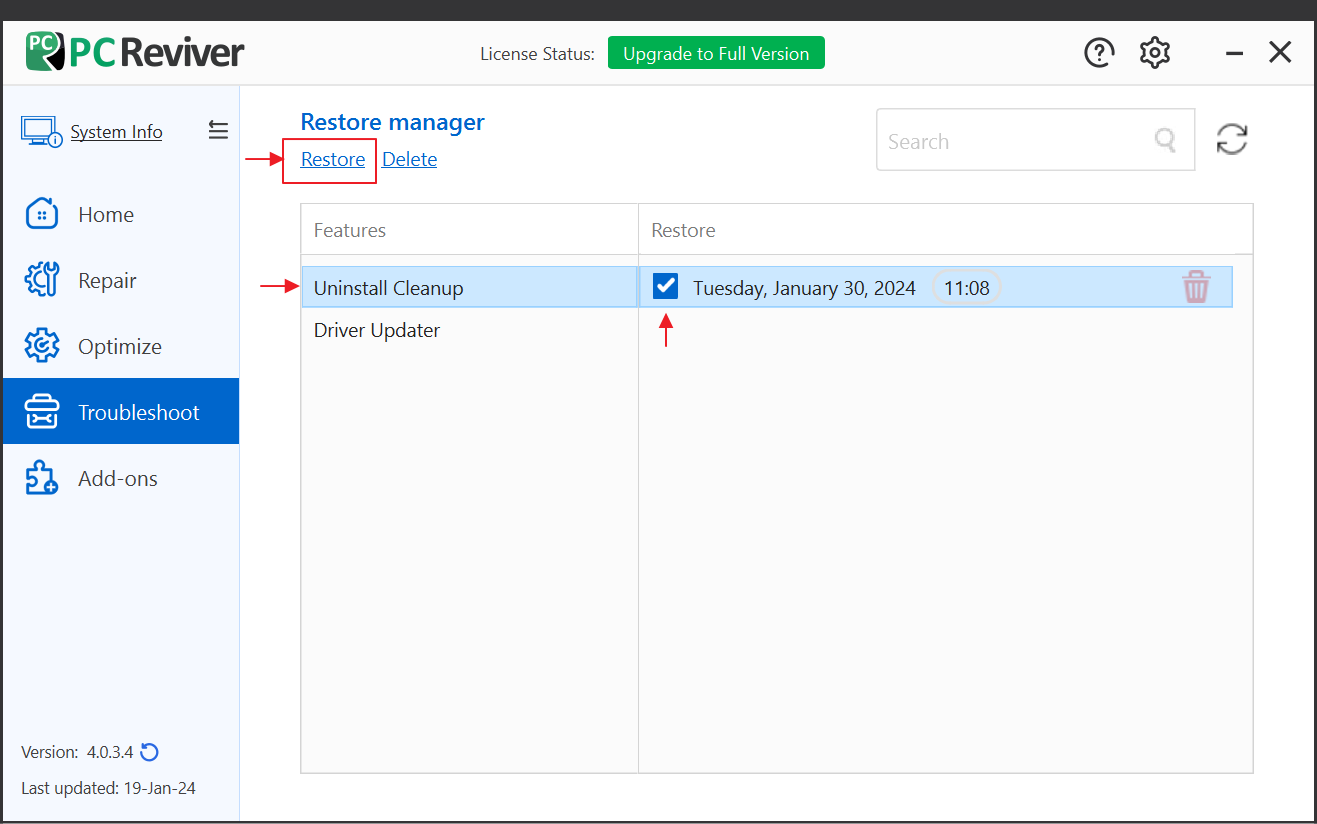
Task: Click the Restore column header
Action: pyautogui.click(x=683, y=230)
